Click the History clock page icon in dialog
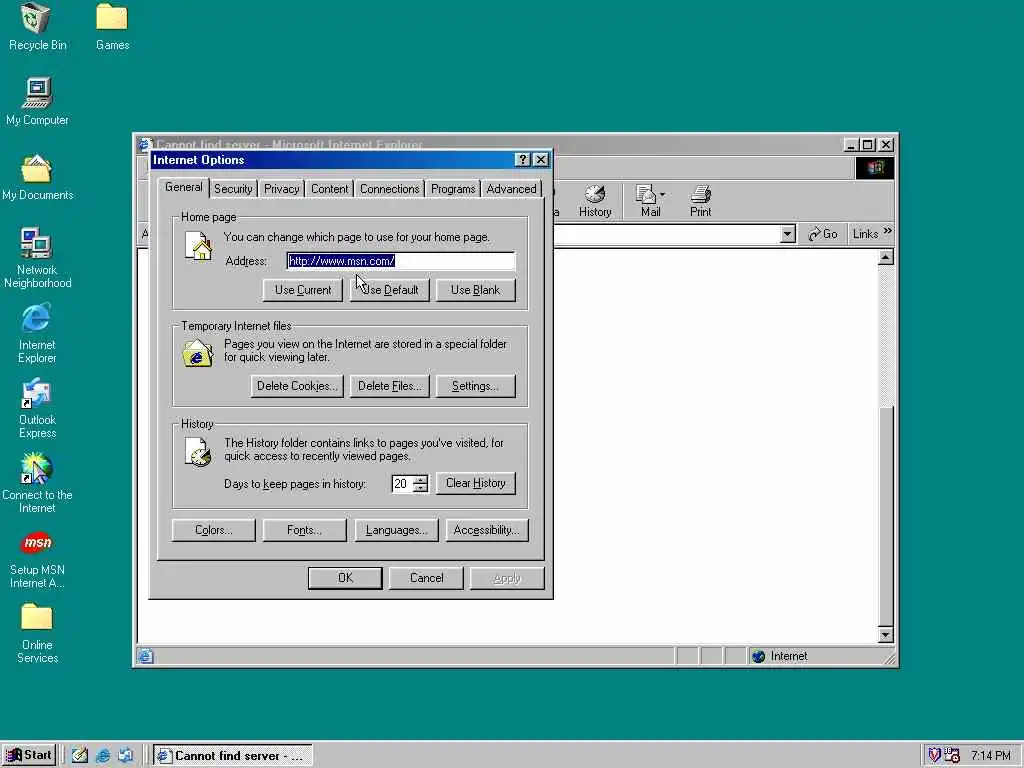This screenshot has height=768, width=1024. click(x=198, y=451)
